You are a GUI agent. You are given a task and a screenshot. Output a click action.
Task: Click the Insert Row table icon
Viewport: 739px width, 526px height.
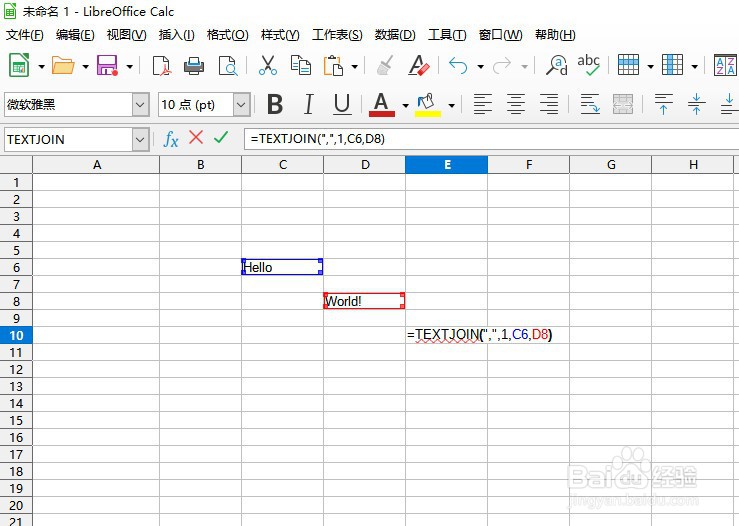(628, 65)
